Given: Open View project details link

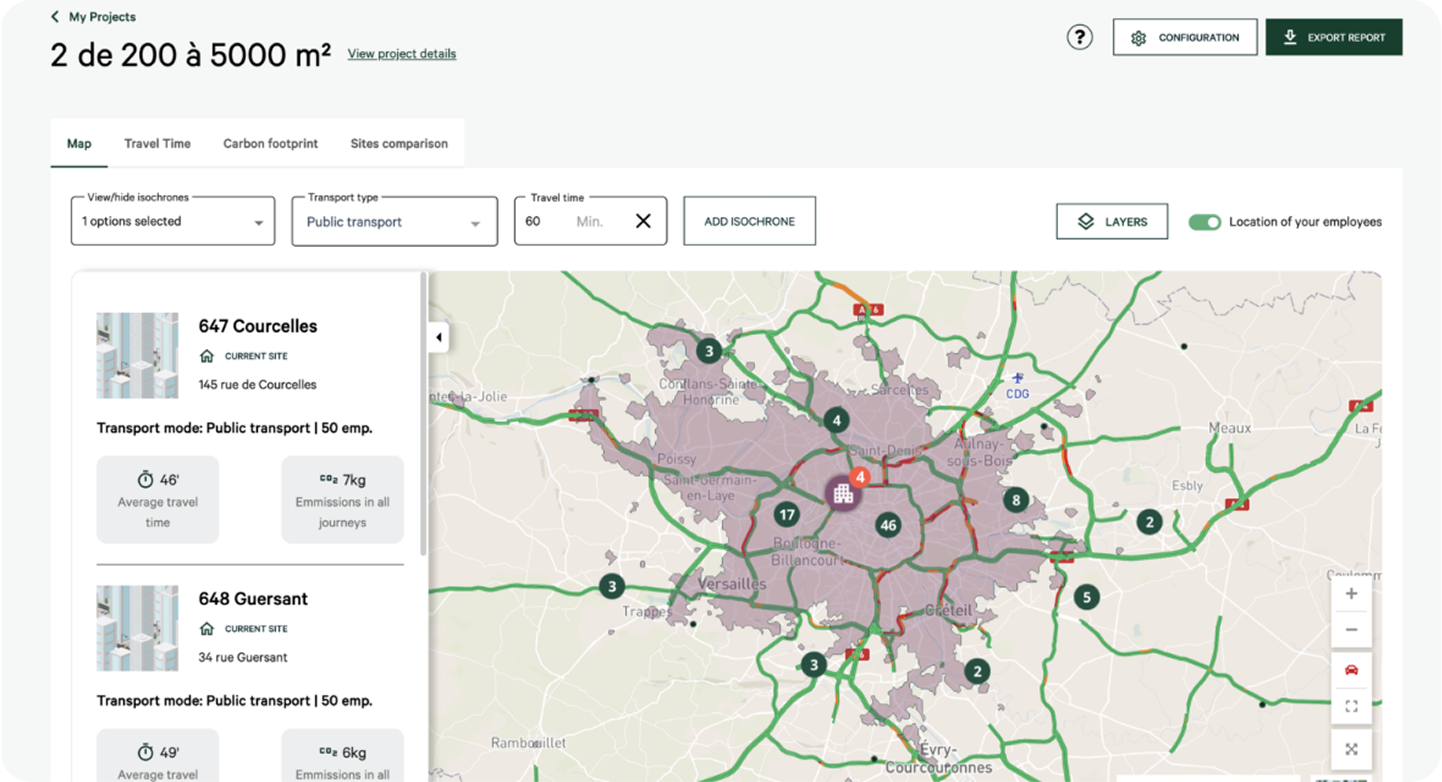Looking at the screenshot, I should click(x=402, y=54).
